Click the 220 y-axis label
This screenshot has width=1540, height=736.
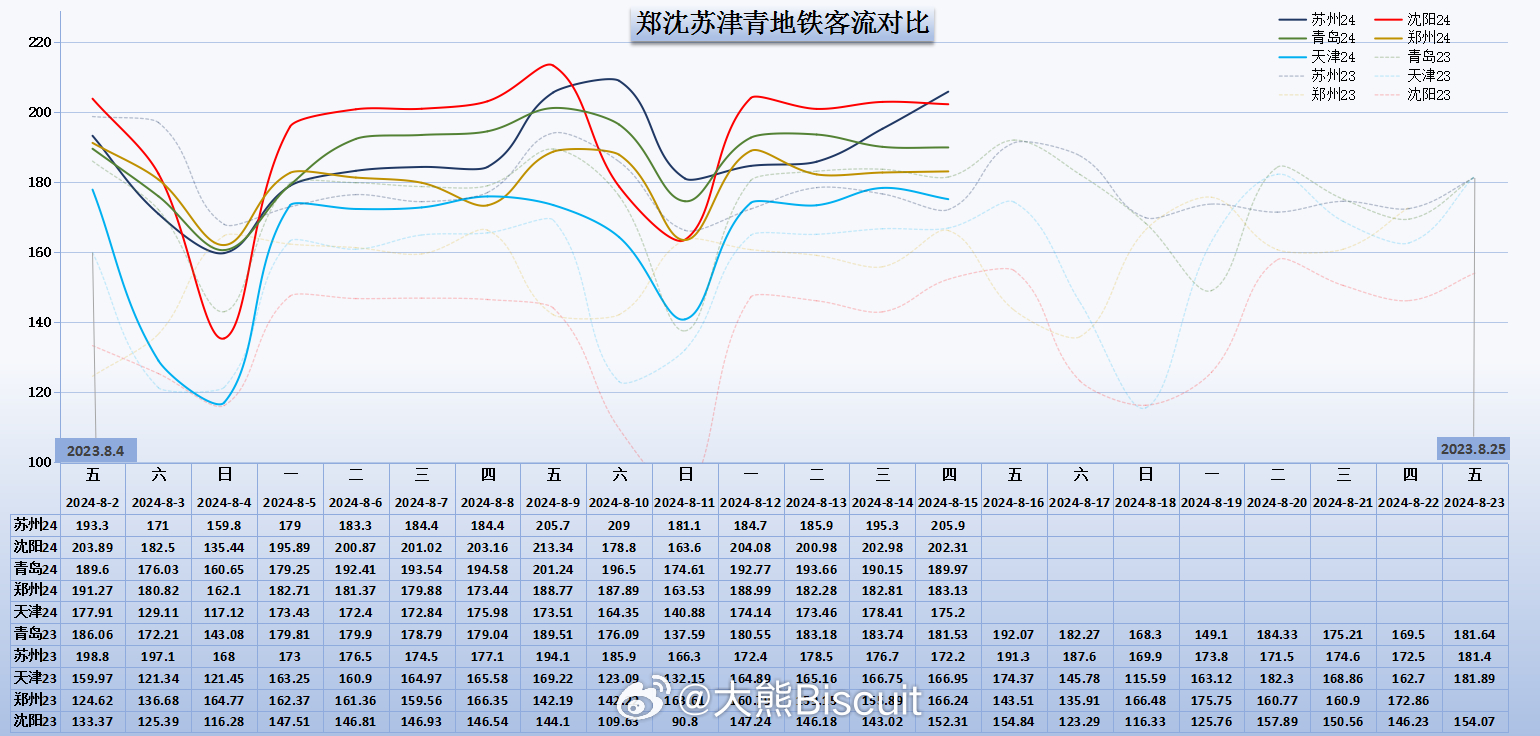tap(39, 43)
